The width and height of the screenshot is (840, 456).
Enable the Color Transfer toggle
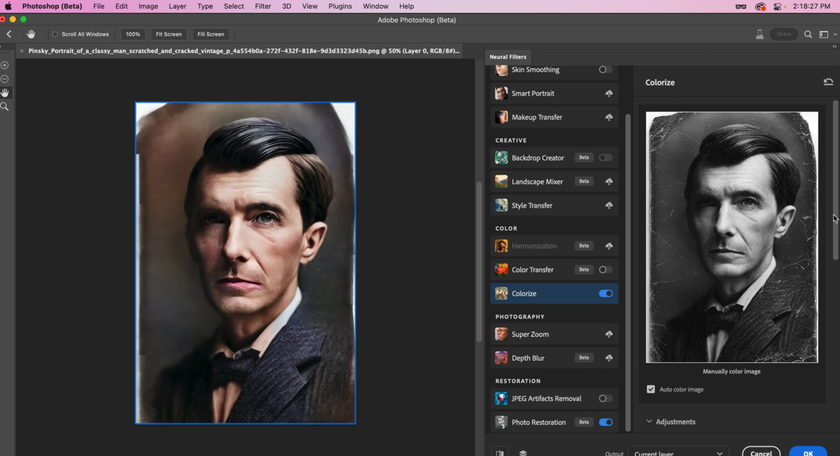(x=605, y=270)
